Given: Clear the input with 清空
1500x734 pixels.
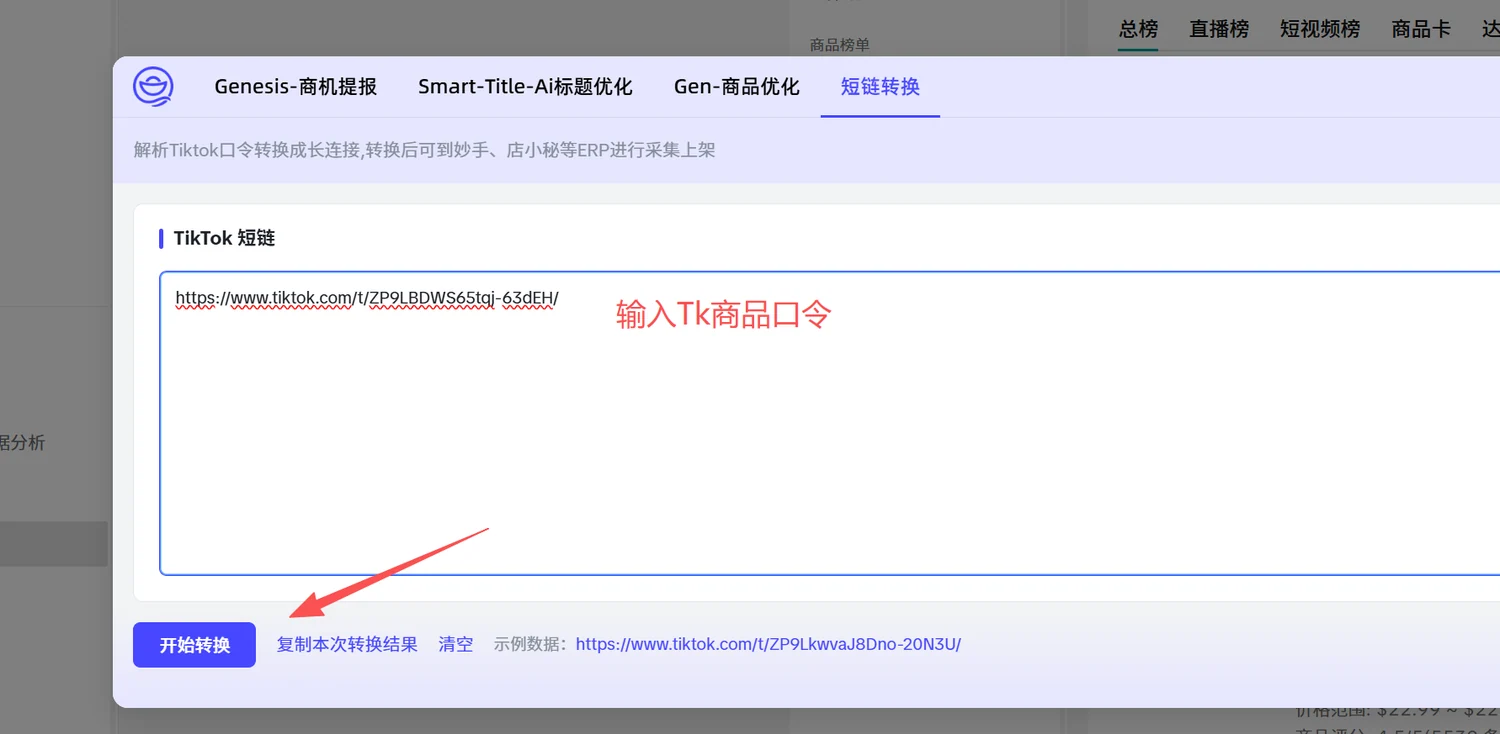Looking at the screenshot, I should 456,645.
